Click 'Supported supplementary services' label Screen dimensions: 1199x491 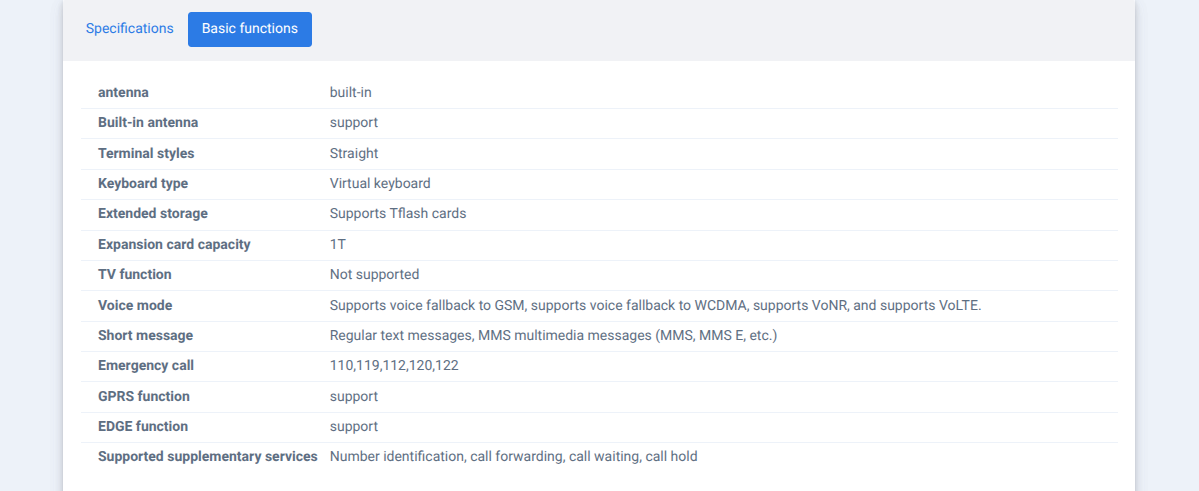point(208,457)
